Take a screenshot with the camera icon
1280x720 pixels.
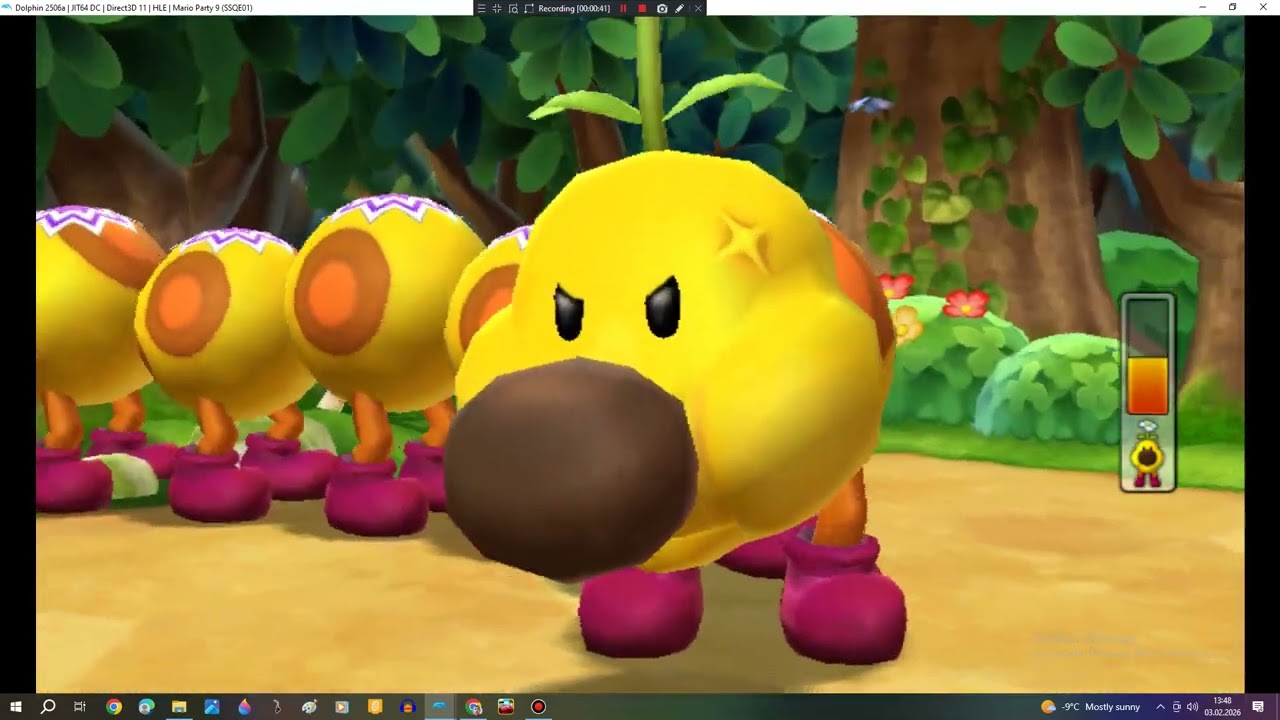(662, 8)
